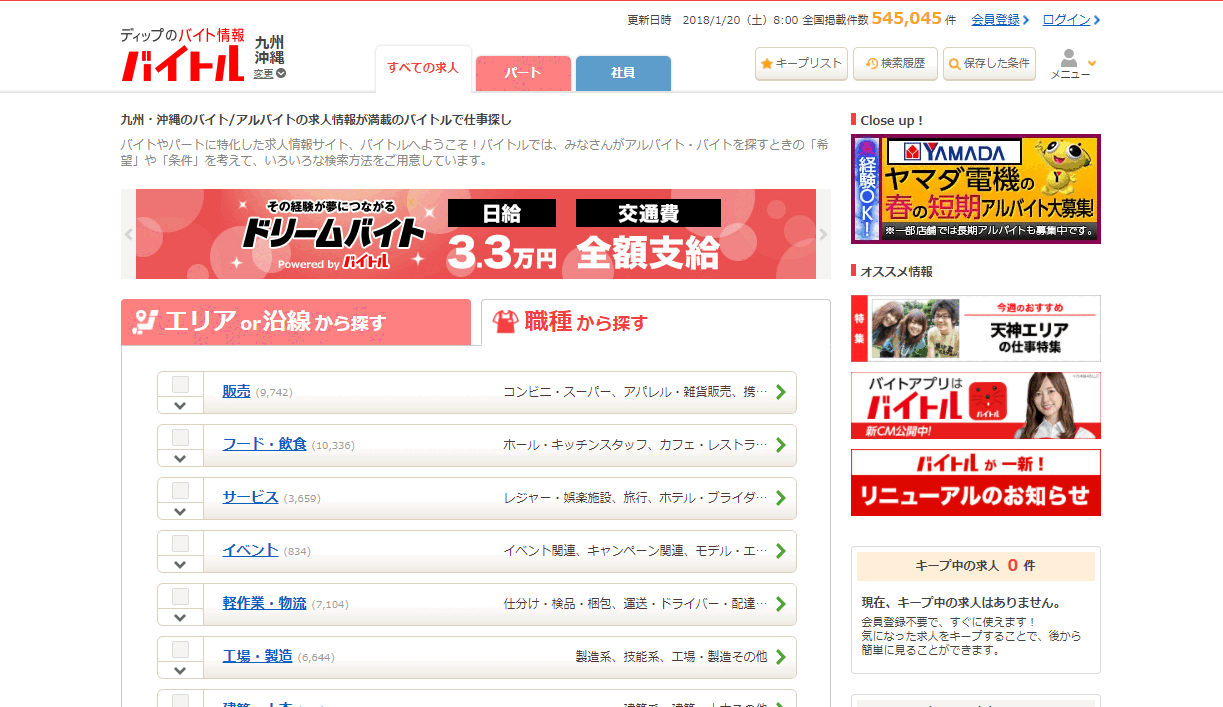The height and width of the screenshot is (707, 1223).
Task: Check the 販売 category checkbox
Action: click(x=180, y=384)
